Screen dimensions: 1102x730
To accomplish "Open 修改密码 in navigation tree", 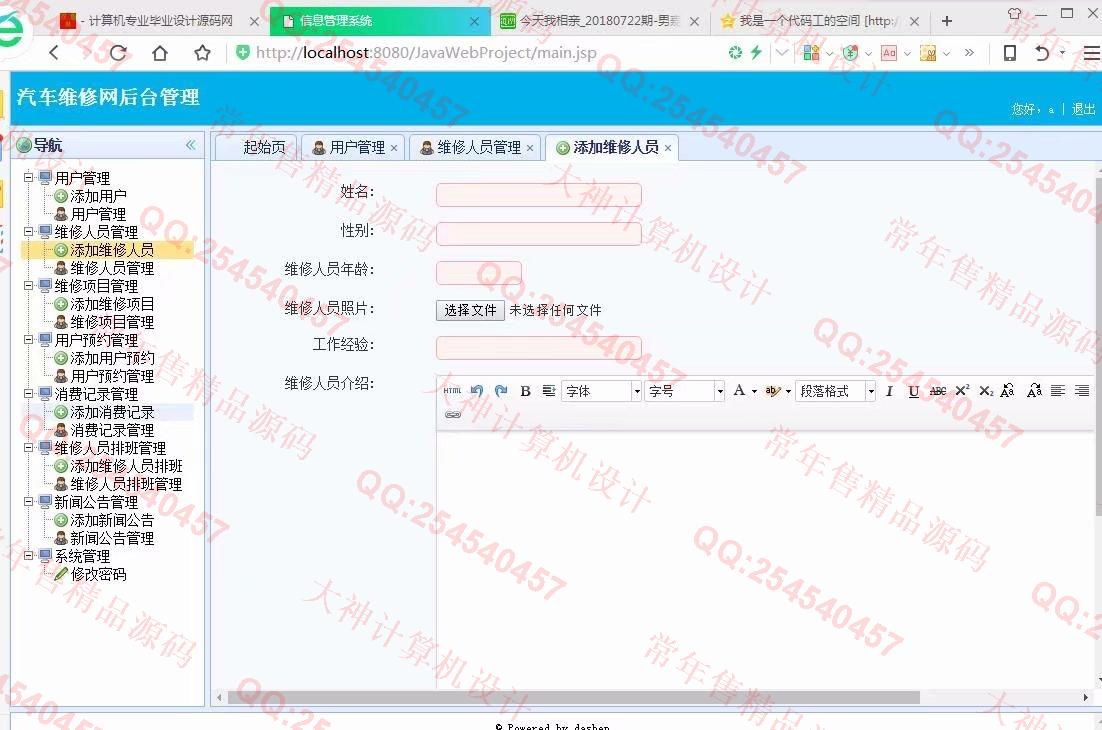I will [x=98, y=575].
